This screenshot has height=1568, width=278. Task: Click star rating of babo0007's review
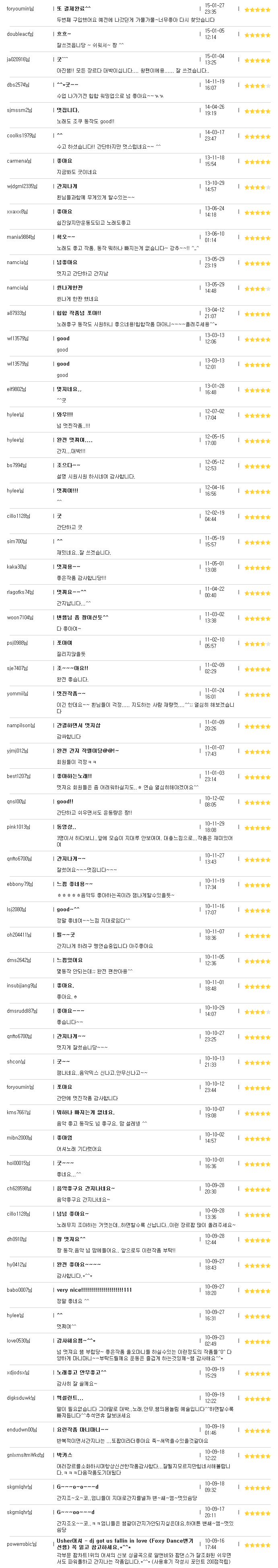[257, 1291]
